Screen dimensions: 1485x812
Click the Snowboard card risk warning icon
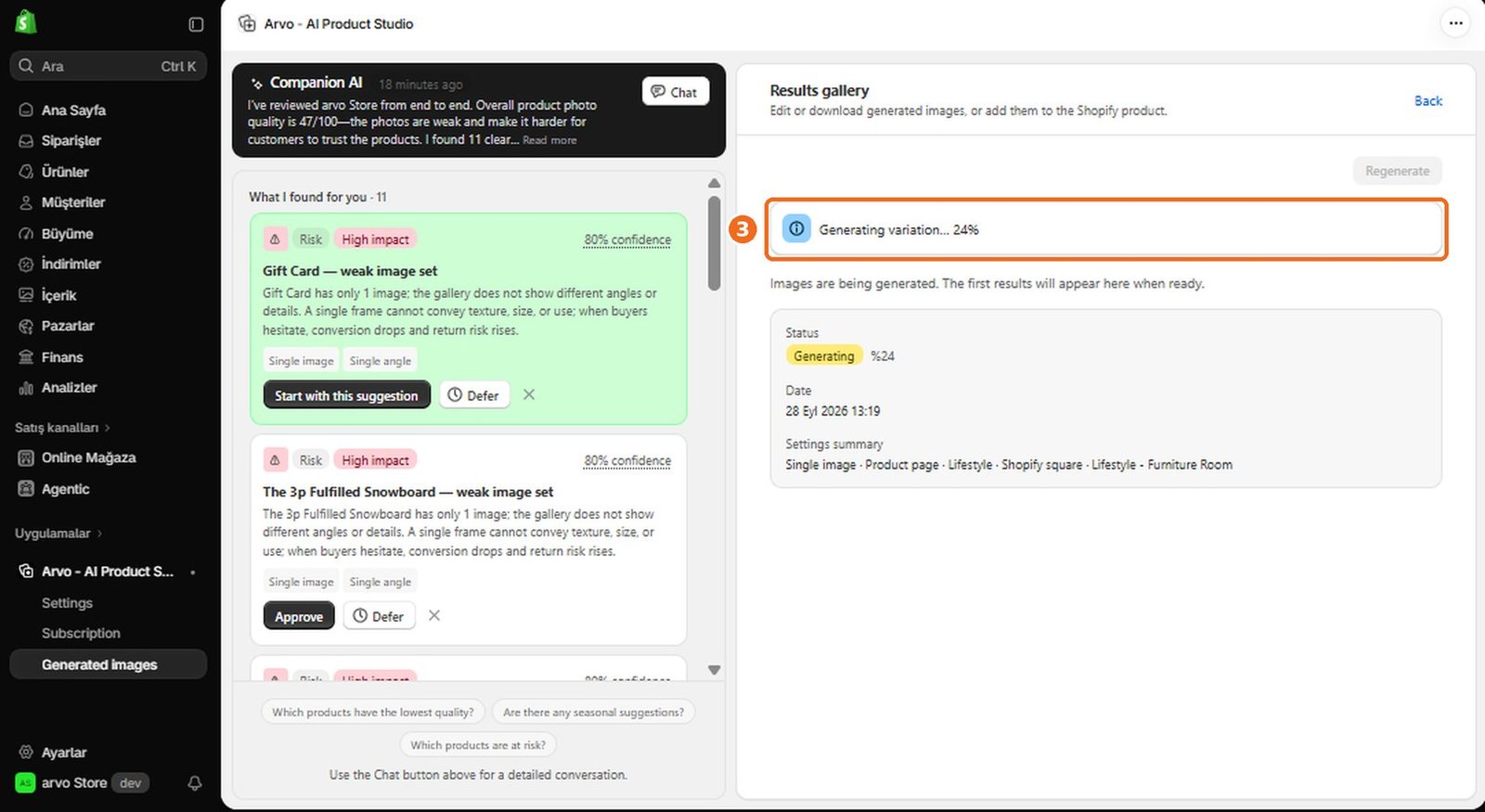[275, 460]
